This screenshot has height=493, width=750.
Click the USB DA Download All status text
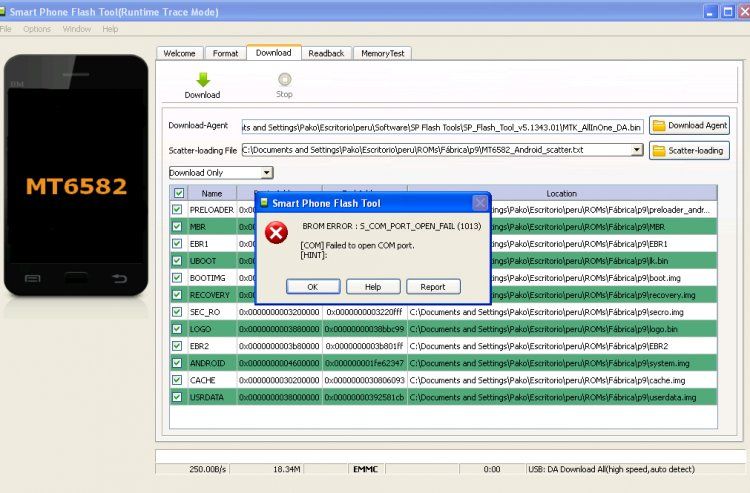point(611,469)
